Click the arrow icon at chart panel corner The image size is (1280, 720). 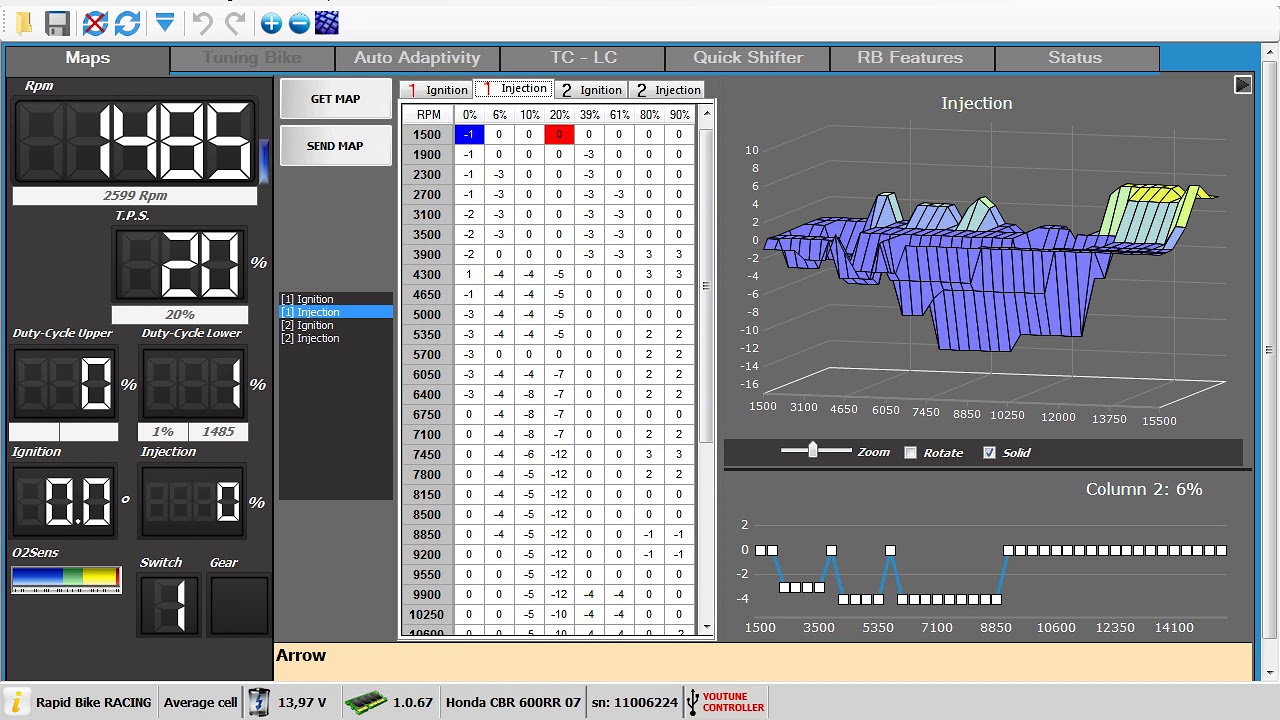(x=1243, y=85)
